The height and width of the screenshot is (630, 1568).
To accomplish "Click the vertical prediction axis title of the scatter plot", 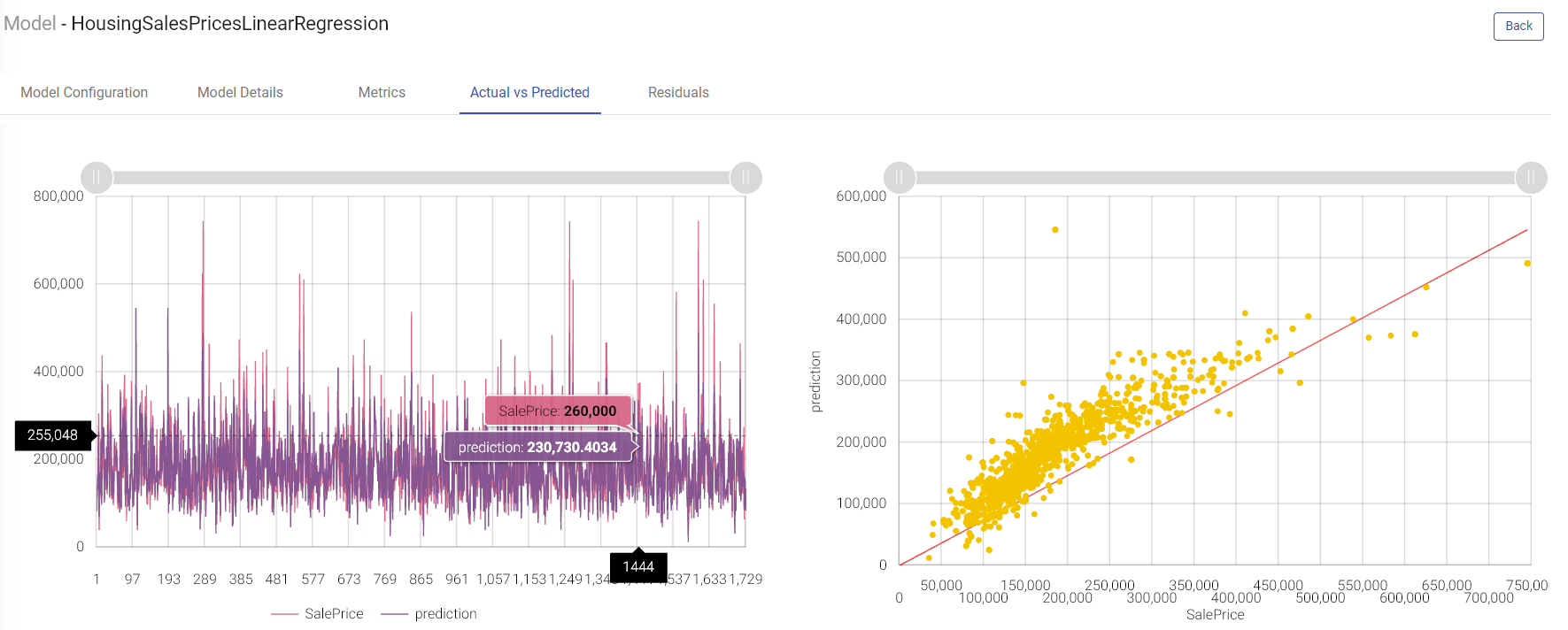I will pyautogui.click(x=815, y=381).
